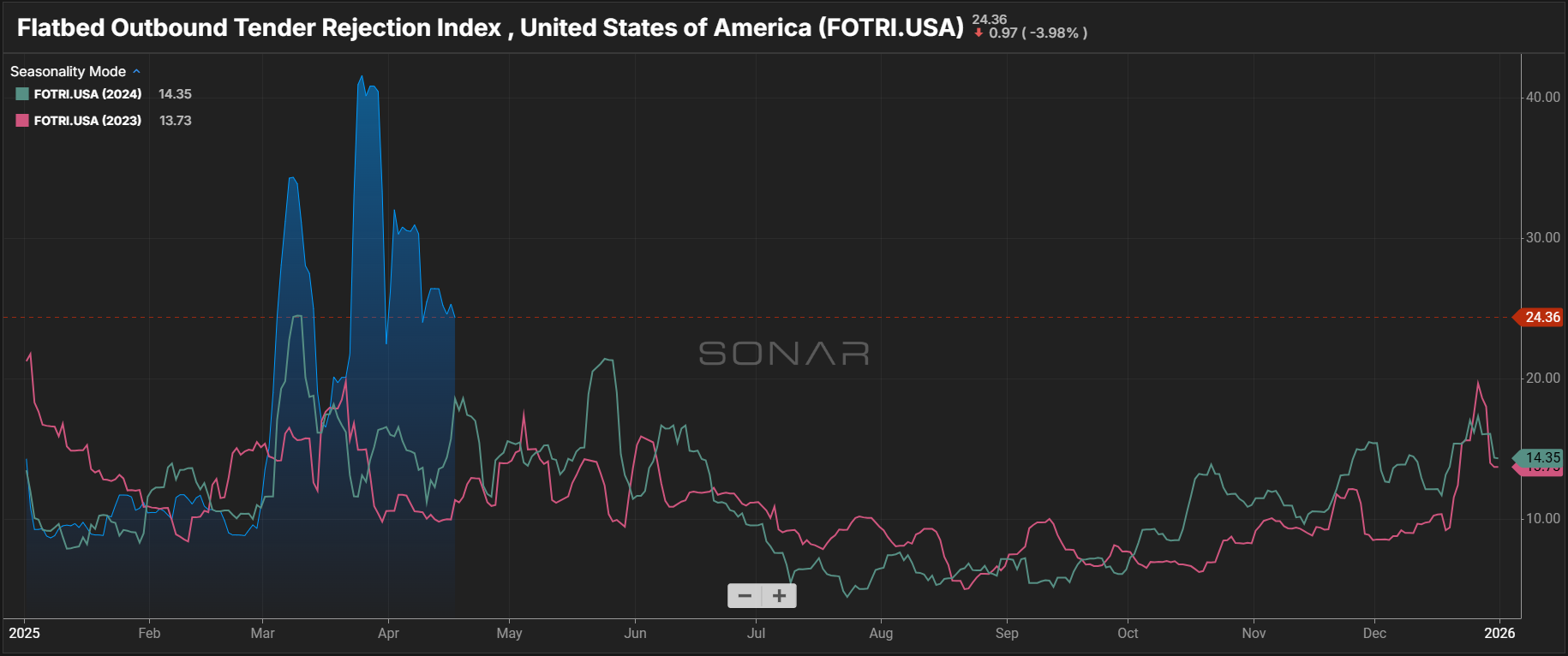Click the 2026 label on time axis
Image resolution: width=1568 pixels, height=656 pixels.
[1499, 634]
